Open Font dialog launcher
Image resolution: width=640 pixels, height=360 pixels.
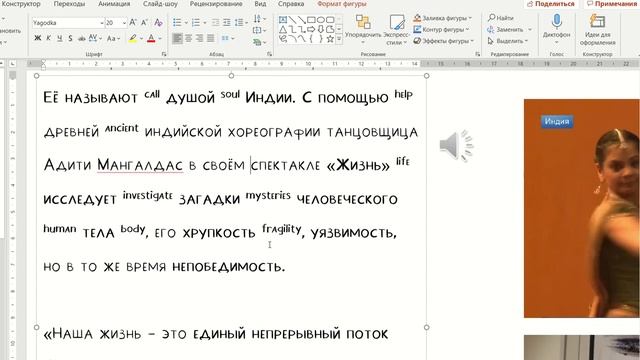click(x=164, y=54)
